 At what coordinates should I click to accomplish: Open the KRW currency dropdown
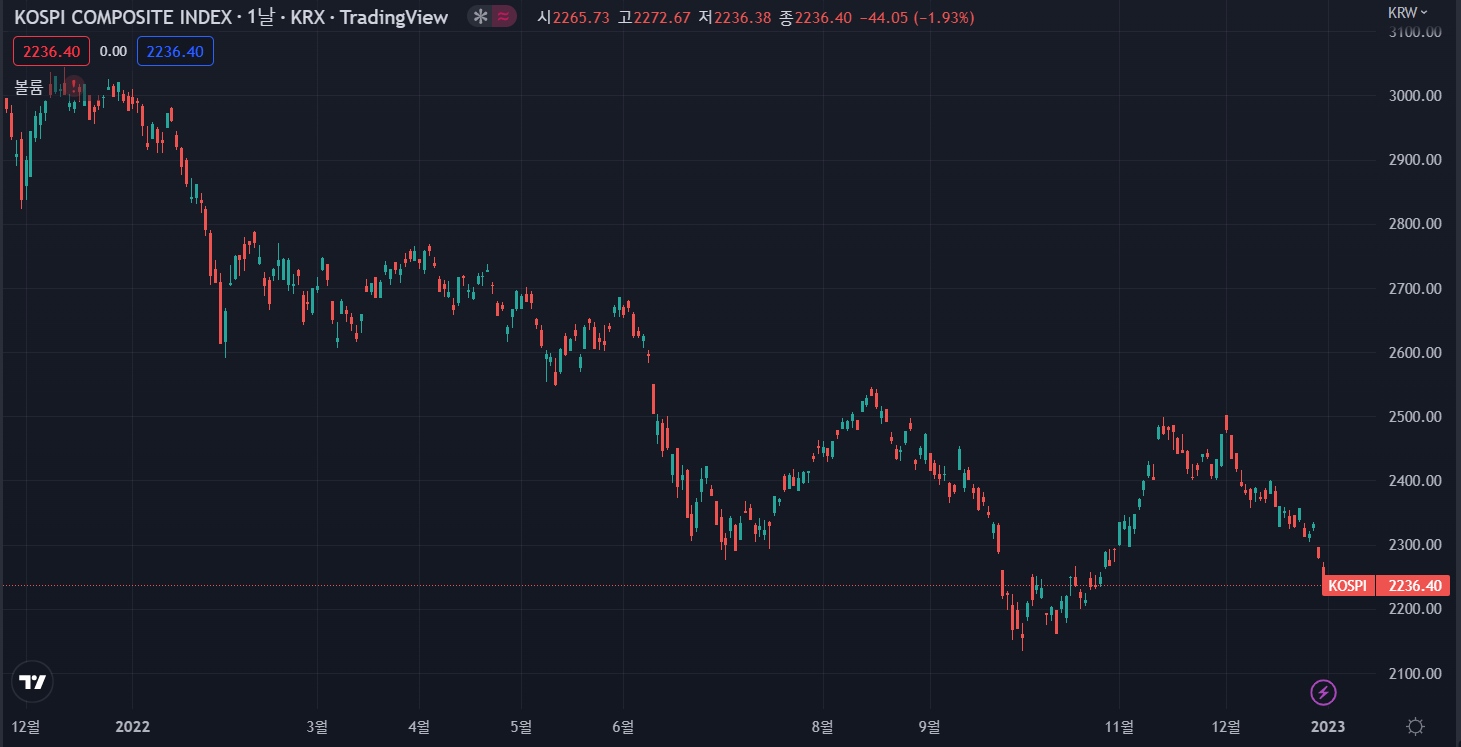click(1408, 12)
